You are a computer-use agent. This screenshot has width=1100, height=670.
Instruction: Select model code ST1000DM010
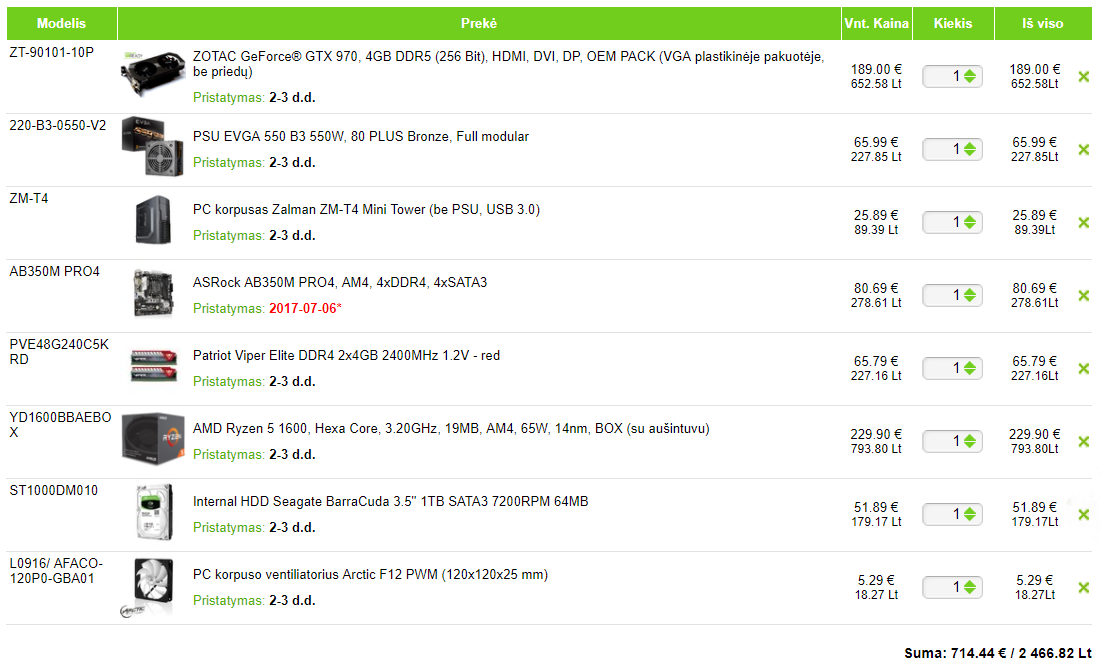pyautogui.click(x=53, y=490)
